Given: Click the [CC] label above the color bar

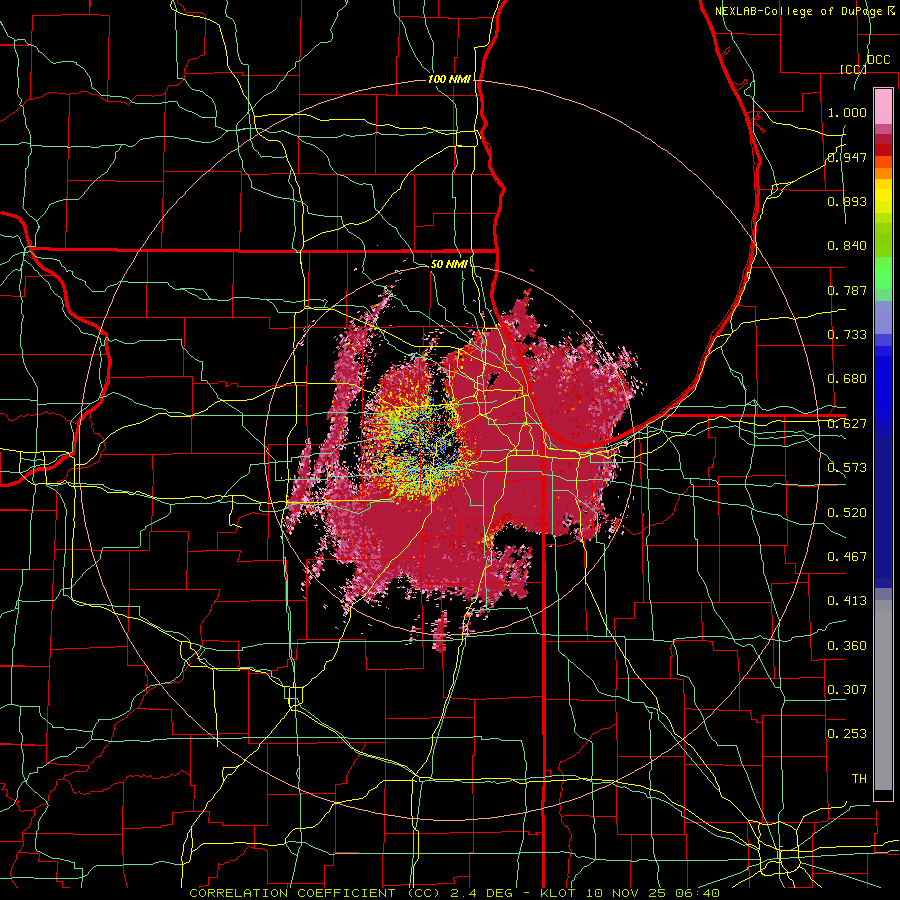Looking at the screenshot, I should 854,69.
